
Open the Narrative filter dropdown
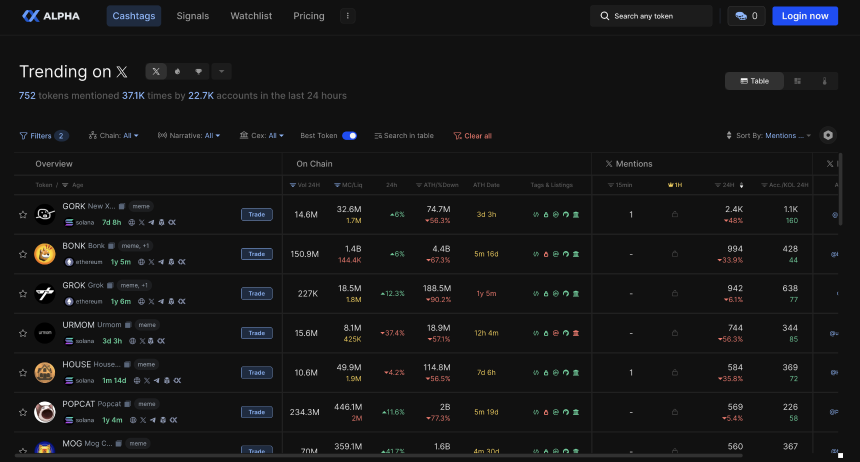pyautogui.click(x=189, y=136)
